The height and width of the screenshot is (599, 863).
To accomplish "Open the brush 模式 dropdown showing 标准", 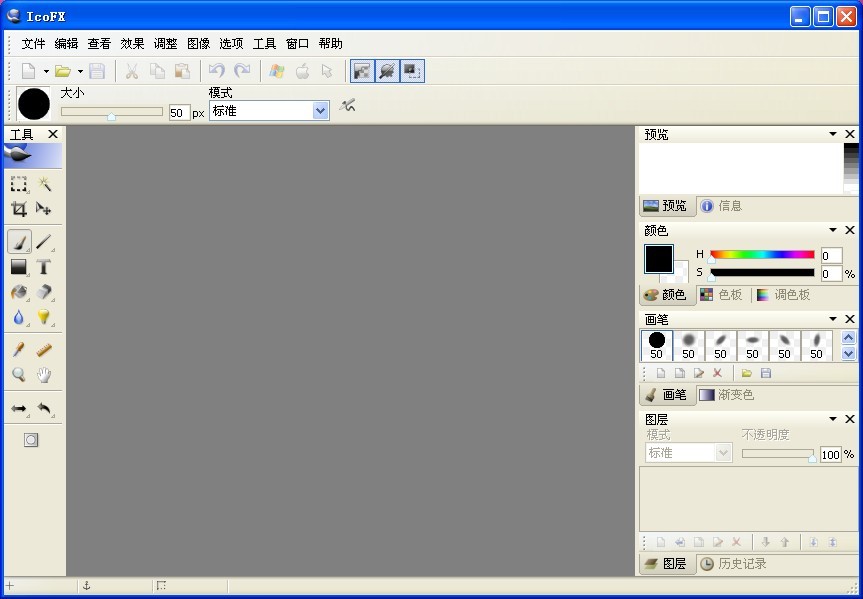I will point(269,111).
